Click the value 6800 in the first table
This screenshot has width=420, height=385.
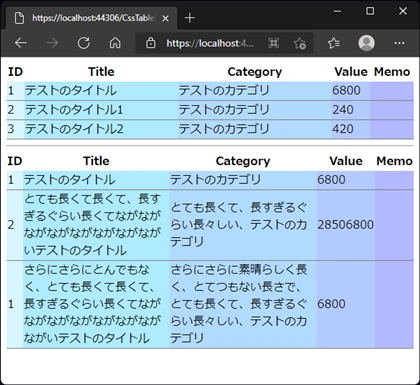coord(346,90)
